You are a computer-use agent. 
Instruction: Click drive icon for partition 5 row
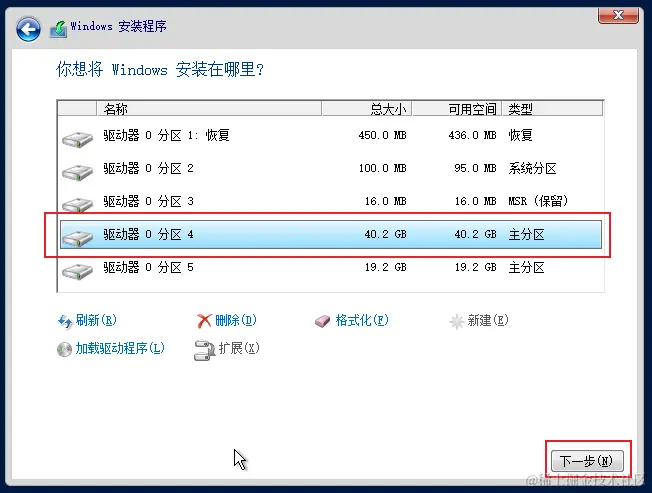tap(77, 271)
